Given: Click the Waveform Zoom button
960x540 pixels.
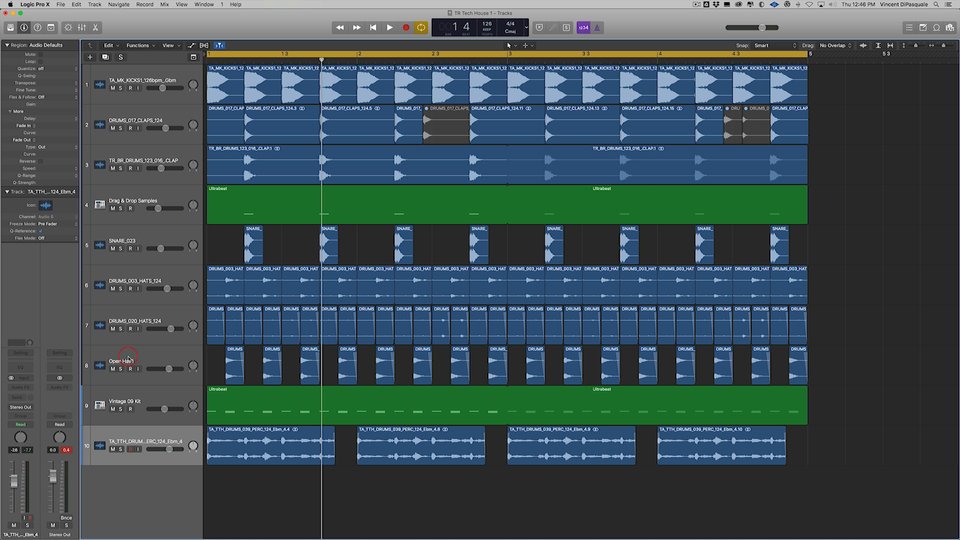Looking at the screenshot, I should point(863,45).
